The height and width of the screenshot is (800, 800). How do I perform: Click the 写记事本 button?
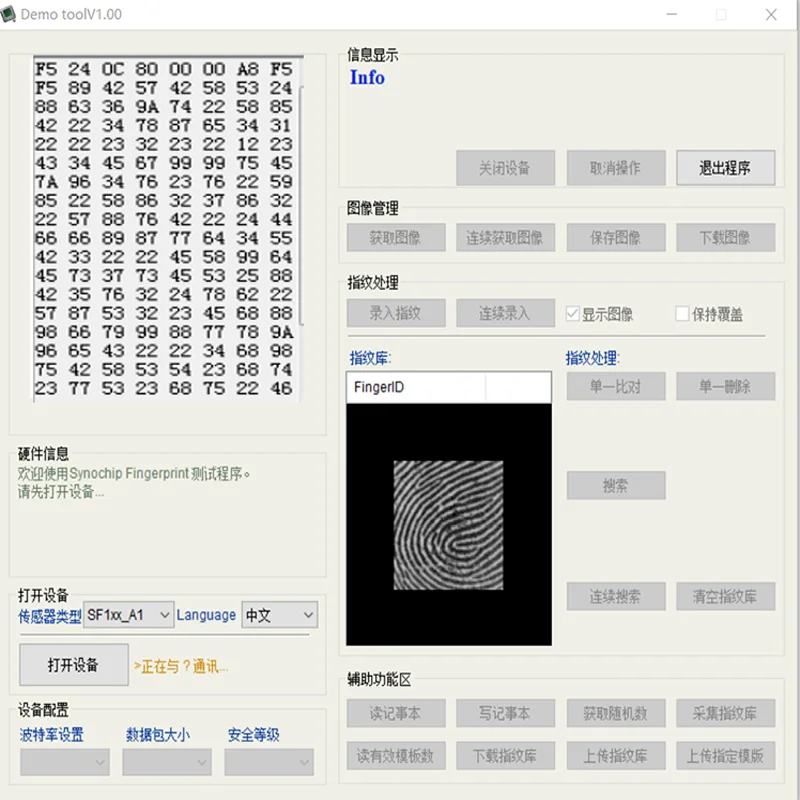[505, 713]
